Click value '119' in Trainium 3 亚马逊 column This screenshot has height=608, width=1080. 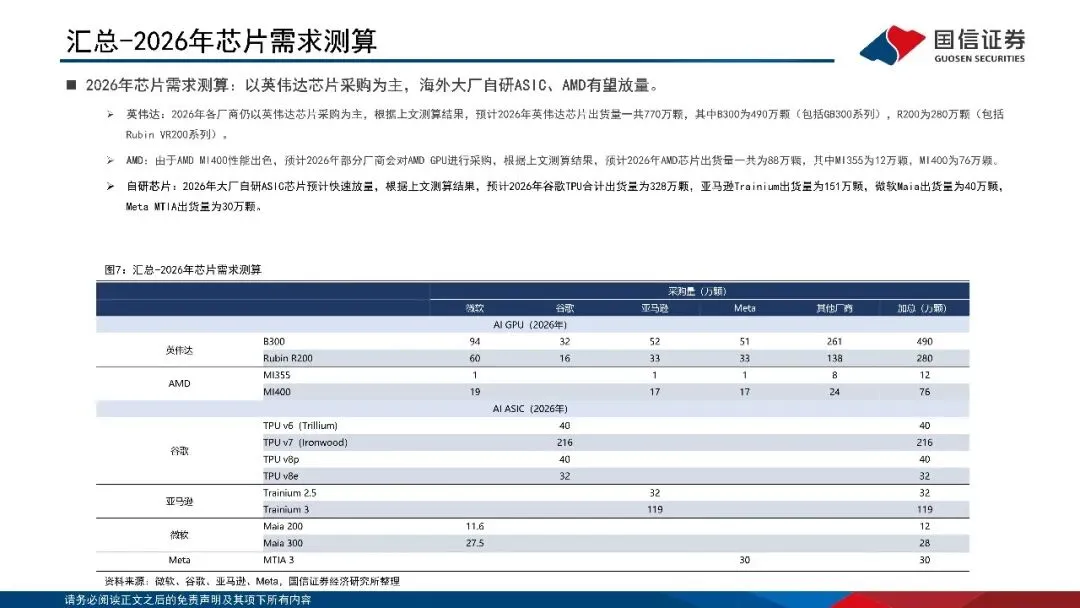654,510
